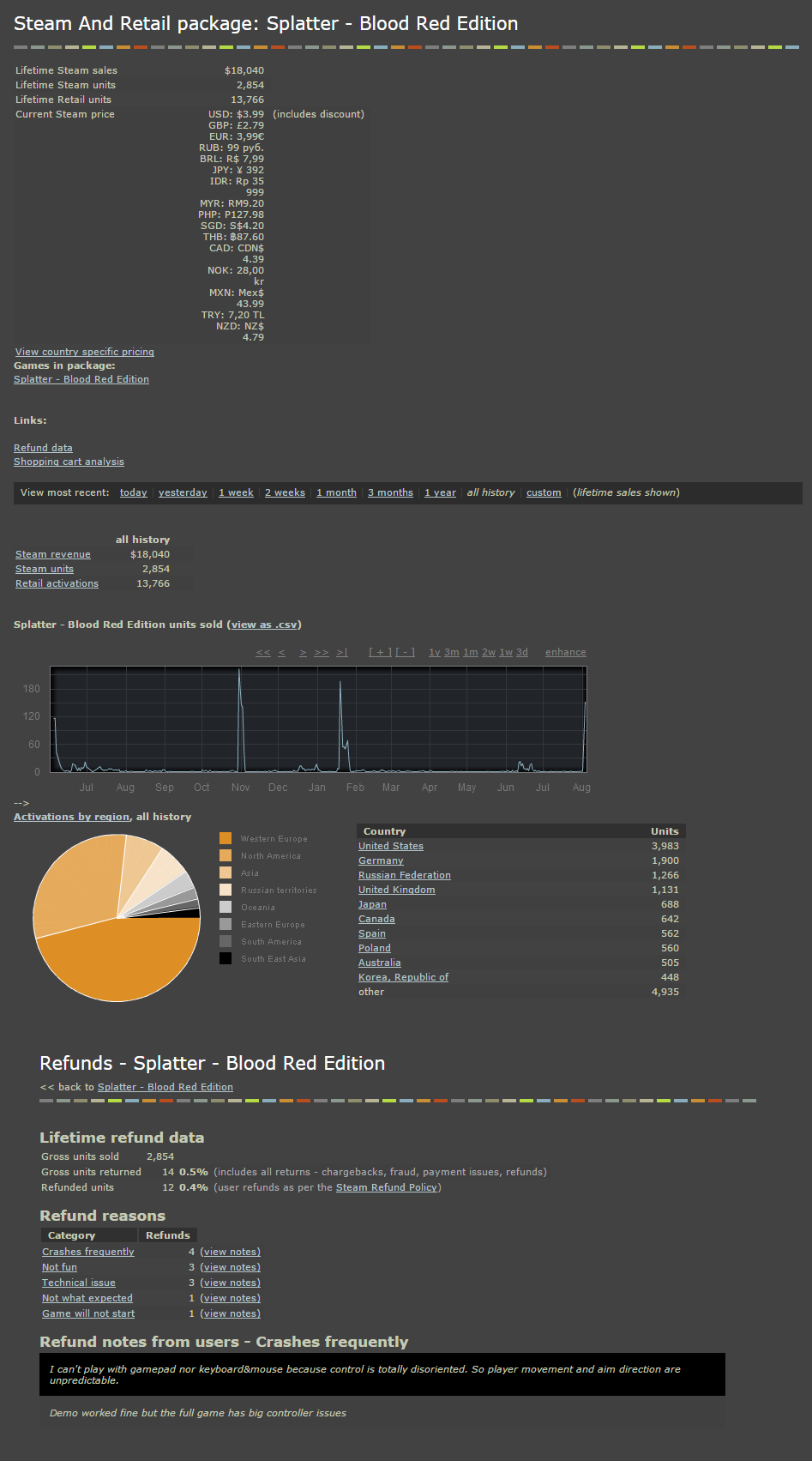Open United Kingdom country link
The height and width of the screenshot is (1461, 812).
tap(397, 890)
